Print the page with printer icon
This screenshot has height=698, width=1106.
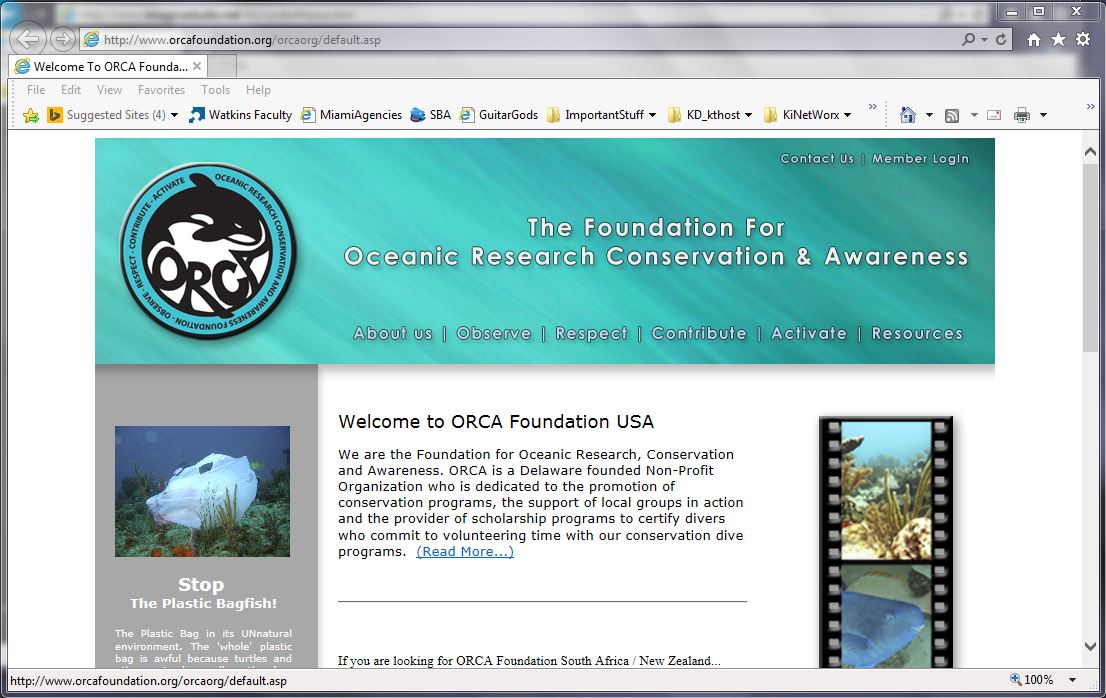(1021, 115)
